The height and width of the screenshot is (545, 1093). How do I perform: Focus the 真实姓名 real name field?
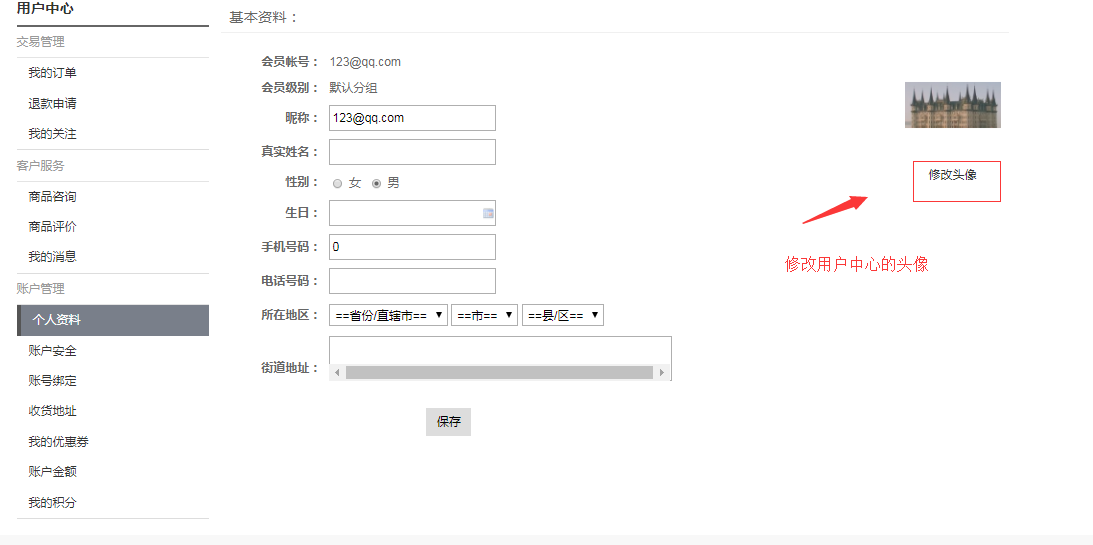[412, 152]
